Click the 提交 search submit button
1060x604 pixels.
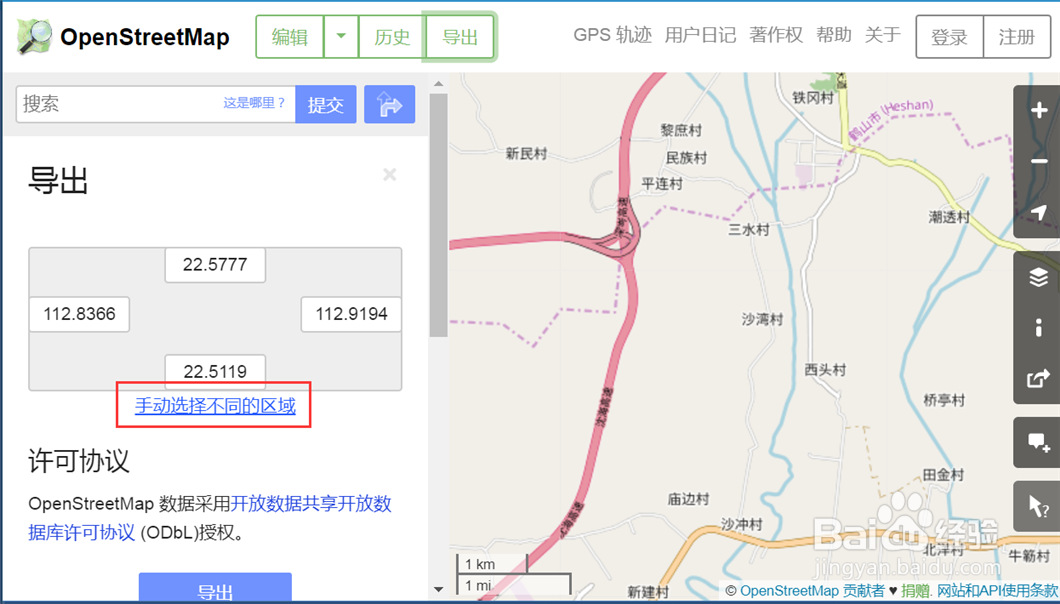(326, 104)
